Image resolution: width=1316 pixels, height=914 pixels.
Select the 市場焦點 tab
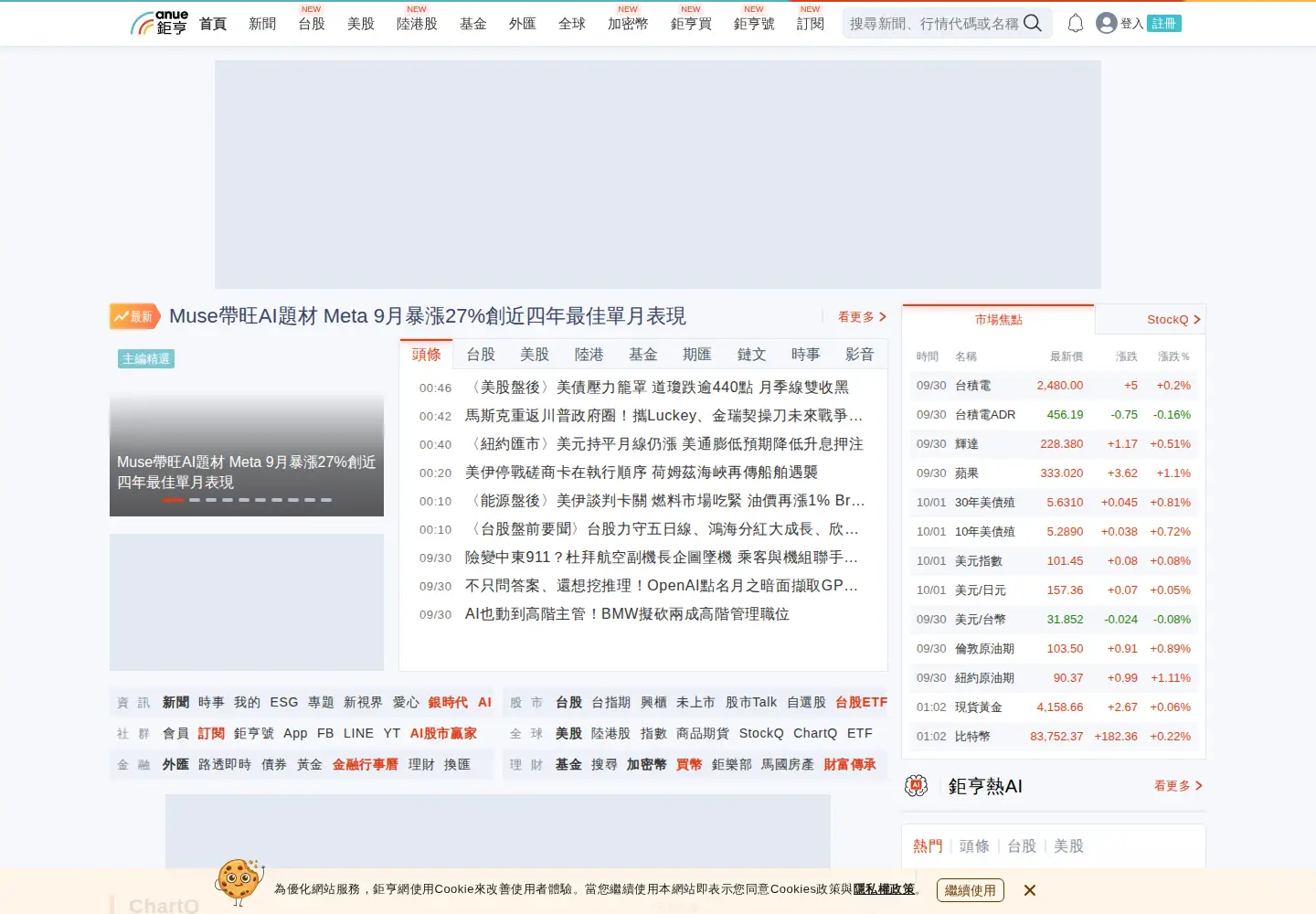click(x=998, y=320)
